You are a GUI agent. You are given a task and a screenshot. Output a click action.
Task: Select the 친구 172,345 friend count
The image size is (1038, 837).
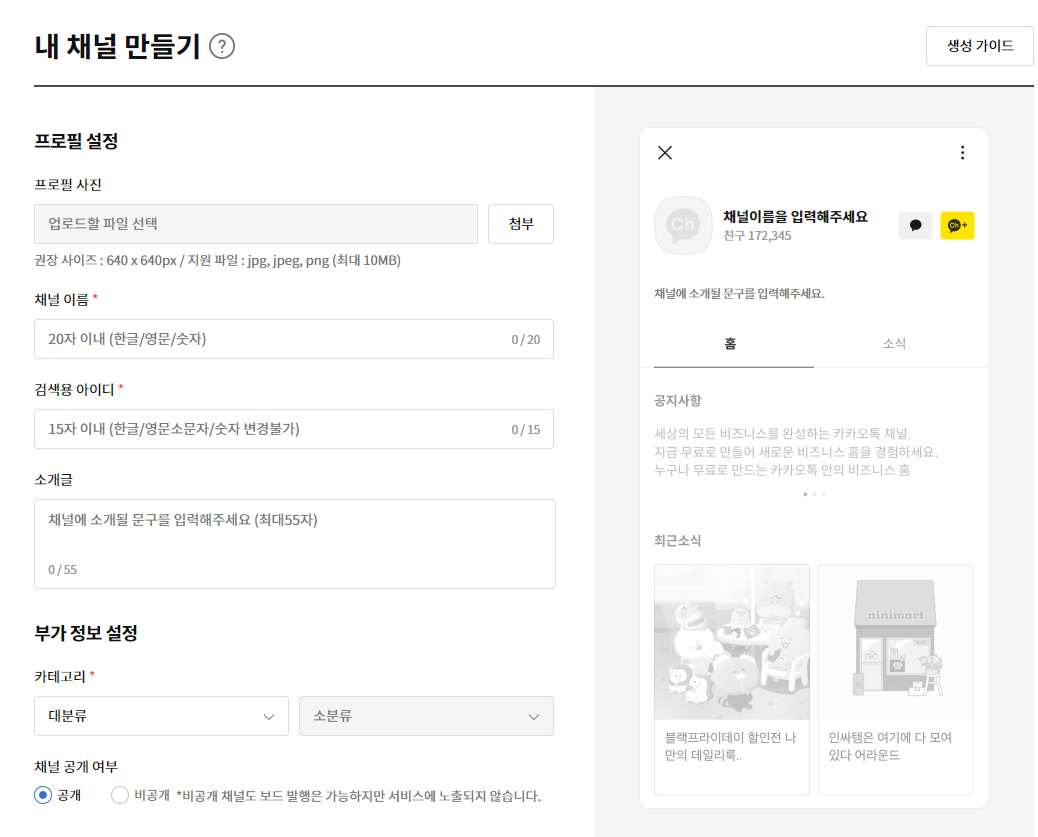tap(757, 236)
